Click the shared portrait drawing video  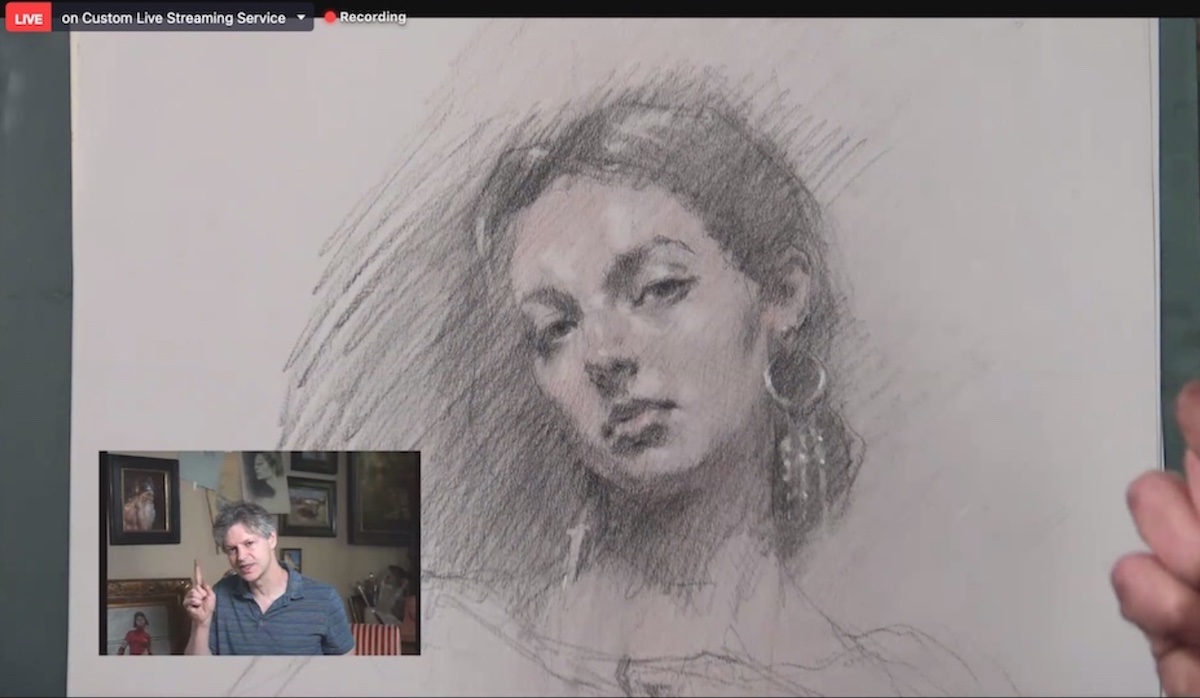click(600, 357)
